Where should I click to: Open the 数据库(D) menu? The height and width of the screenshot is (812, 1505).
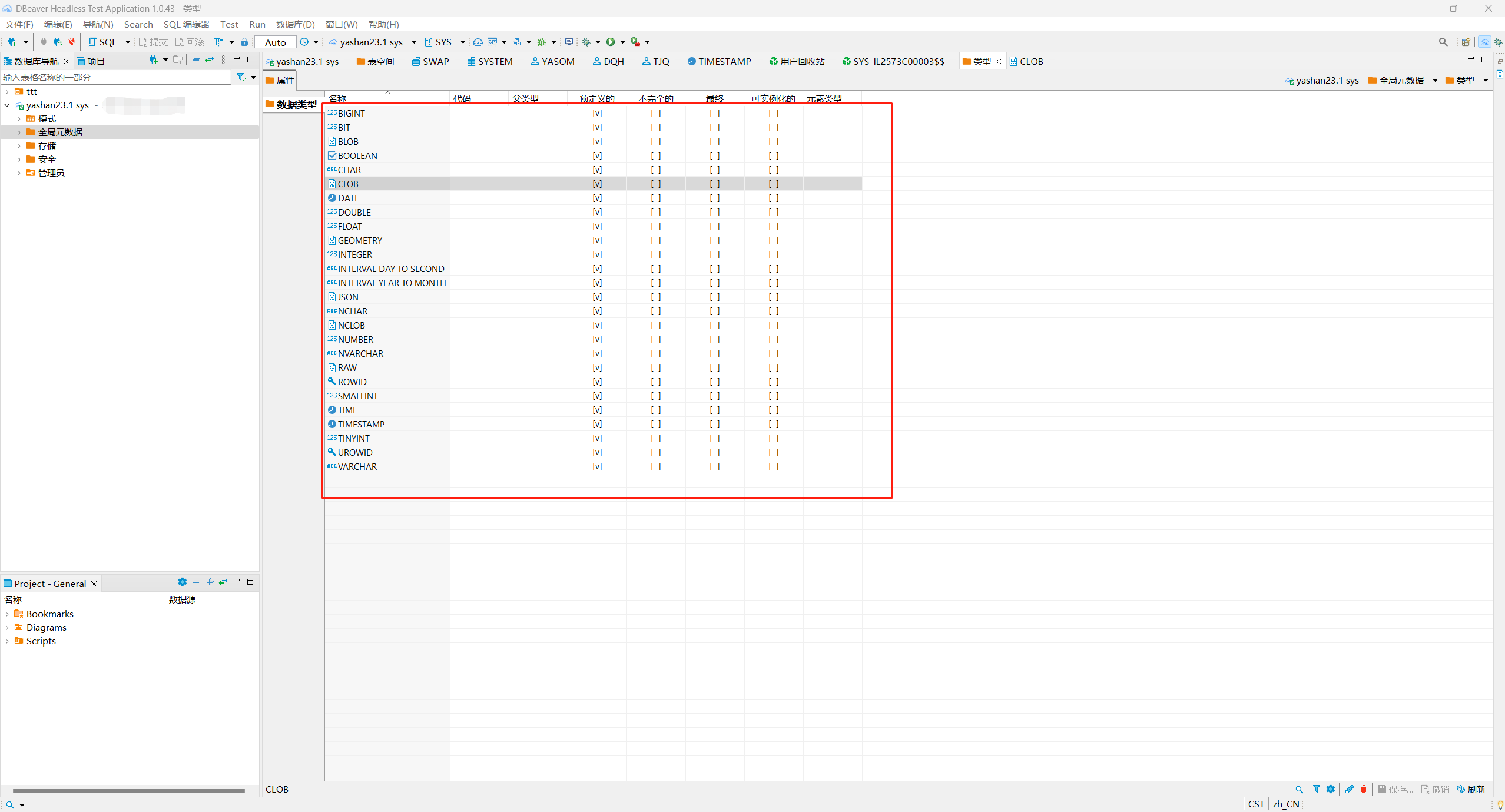tap(296, 24)
